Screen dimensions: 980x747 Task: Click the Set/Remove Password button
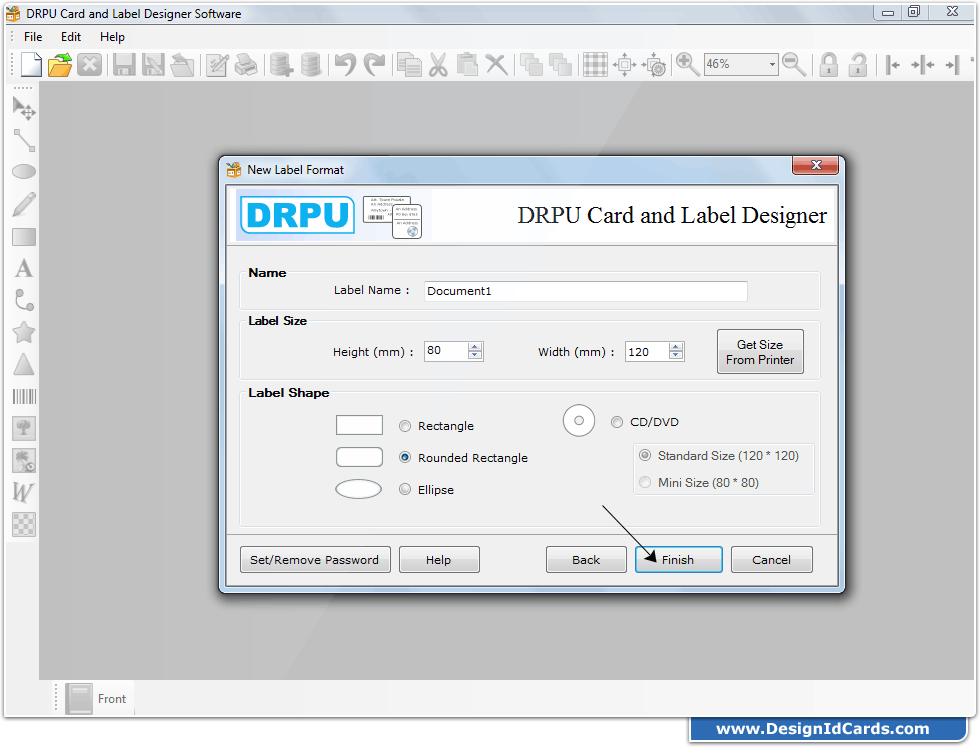315,559
